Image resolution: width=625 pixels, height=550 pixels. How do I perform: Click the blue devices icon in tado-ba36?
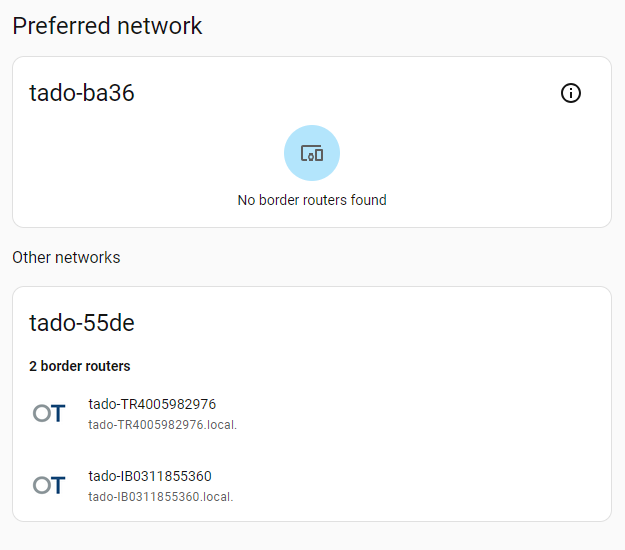312,153
